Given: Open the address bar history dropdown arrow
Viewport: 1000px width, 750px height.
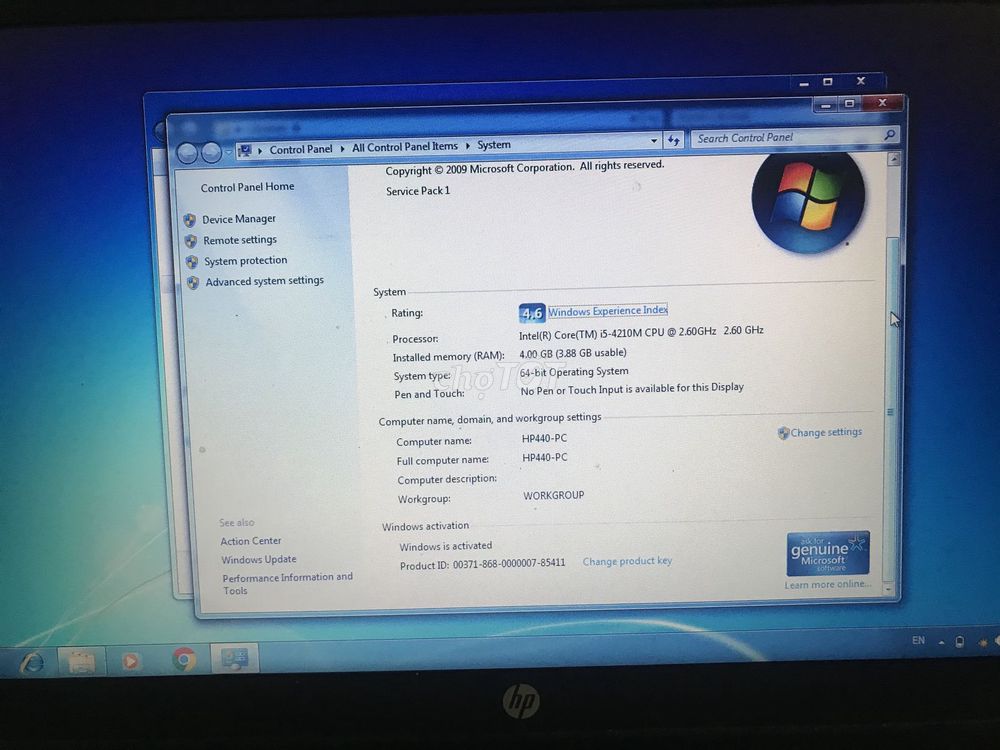Looking at the screenshot, I should tap(654, 140).
